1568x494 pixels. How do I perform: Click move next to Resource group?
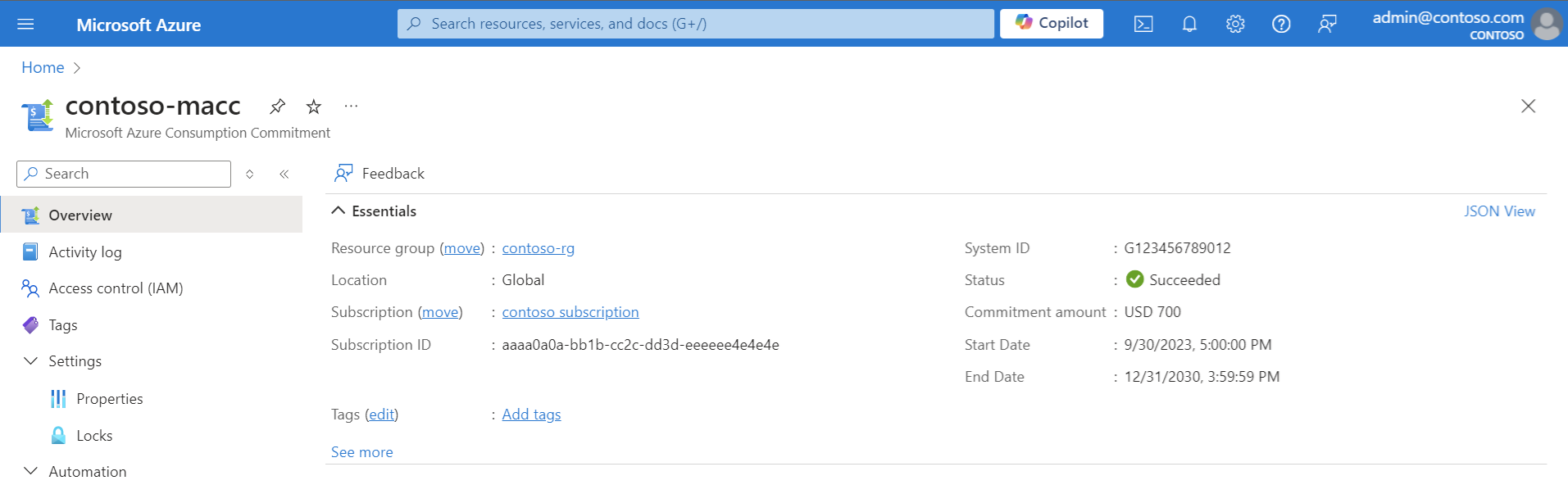point(462,248)
